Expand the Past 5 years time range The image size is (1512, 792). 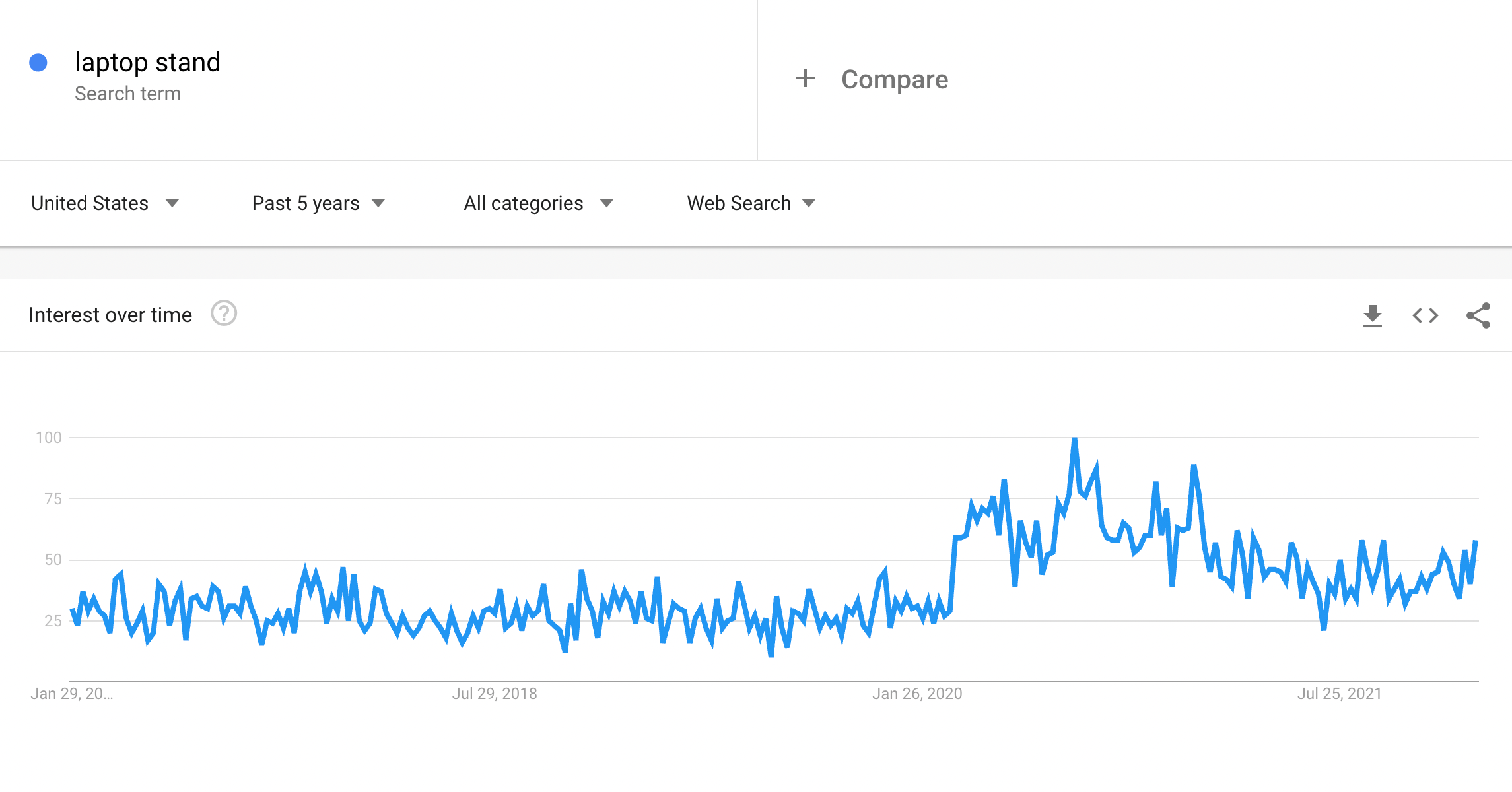click(x=318, y=203)
